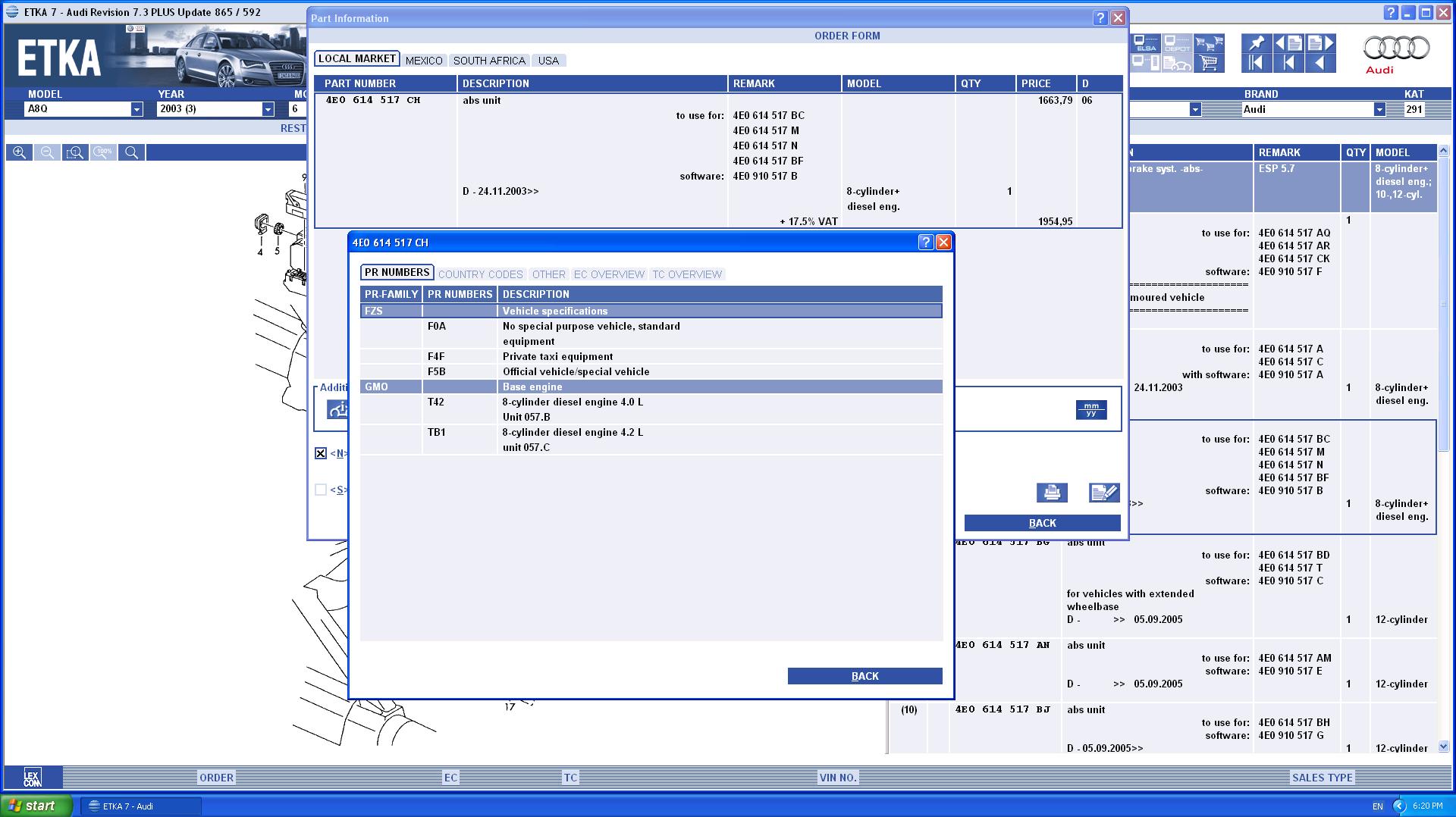Click the scroll down arrow of parts list
Image resolution: width=1456 pixels, height=817 pixels.
[x=1442, y=747]
